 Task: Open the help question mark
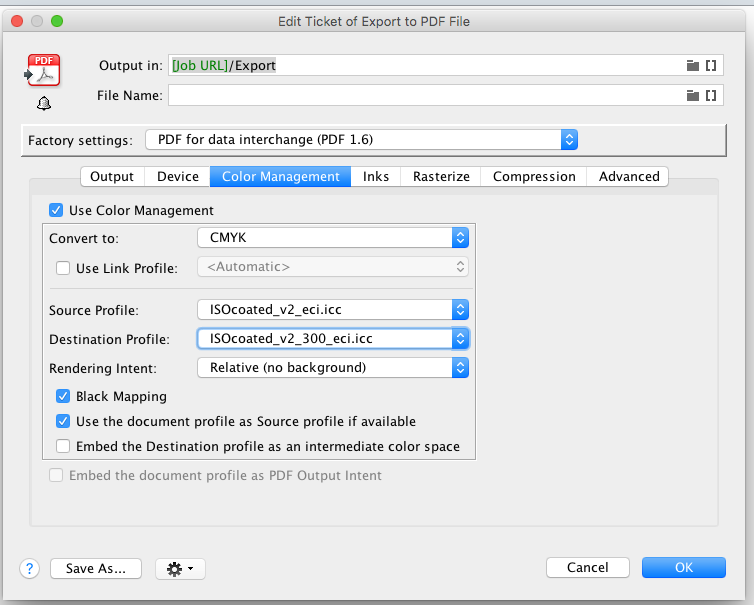pos(29,568)
